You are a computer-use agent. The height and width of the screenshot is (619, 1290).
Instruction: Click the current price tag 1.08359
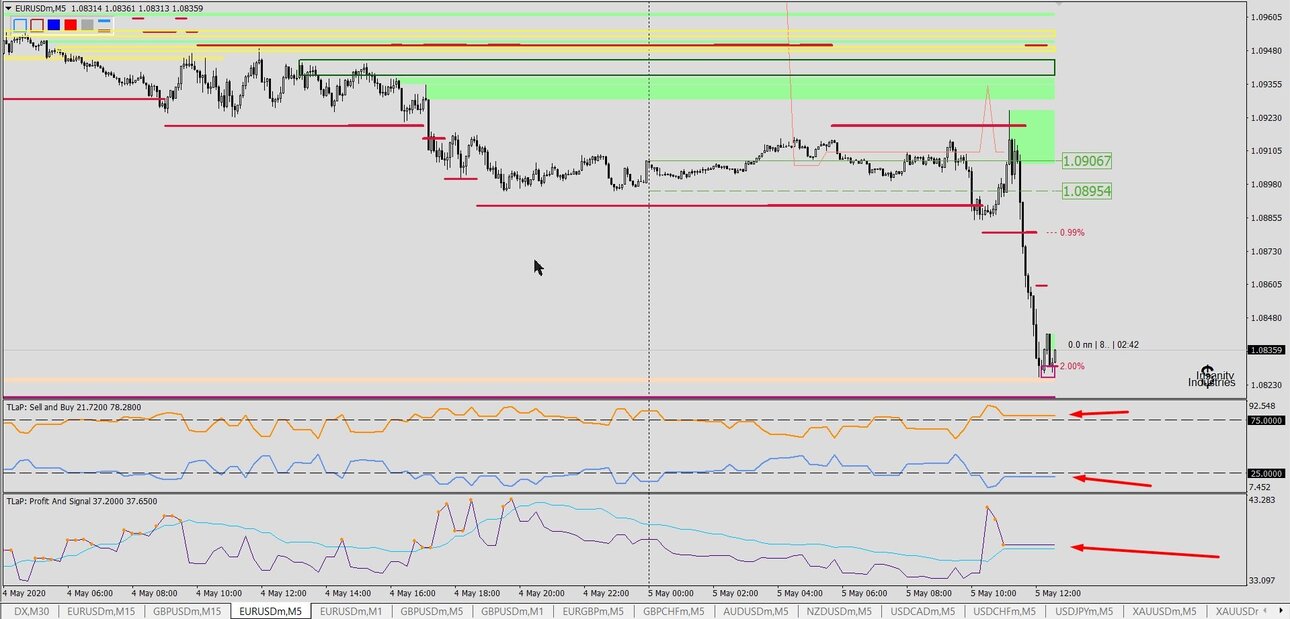tap(1265, 350)
